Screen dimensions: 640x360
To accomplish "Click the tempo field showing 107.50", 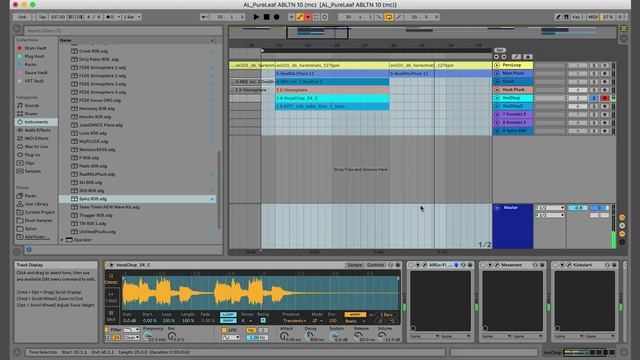I will 58,17.
